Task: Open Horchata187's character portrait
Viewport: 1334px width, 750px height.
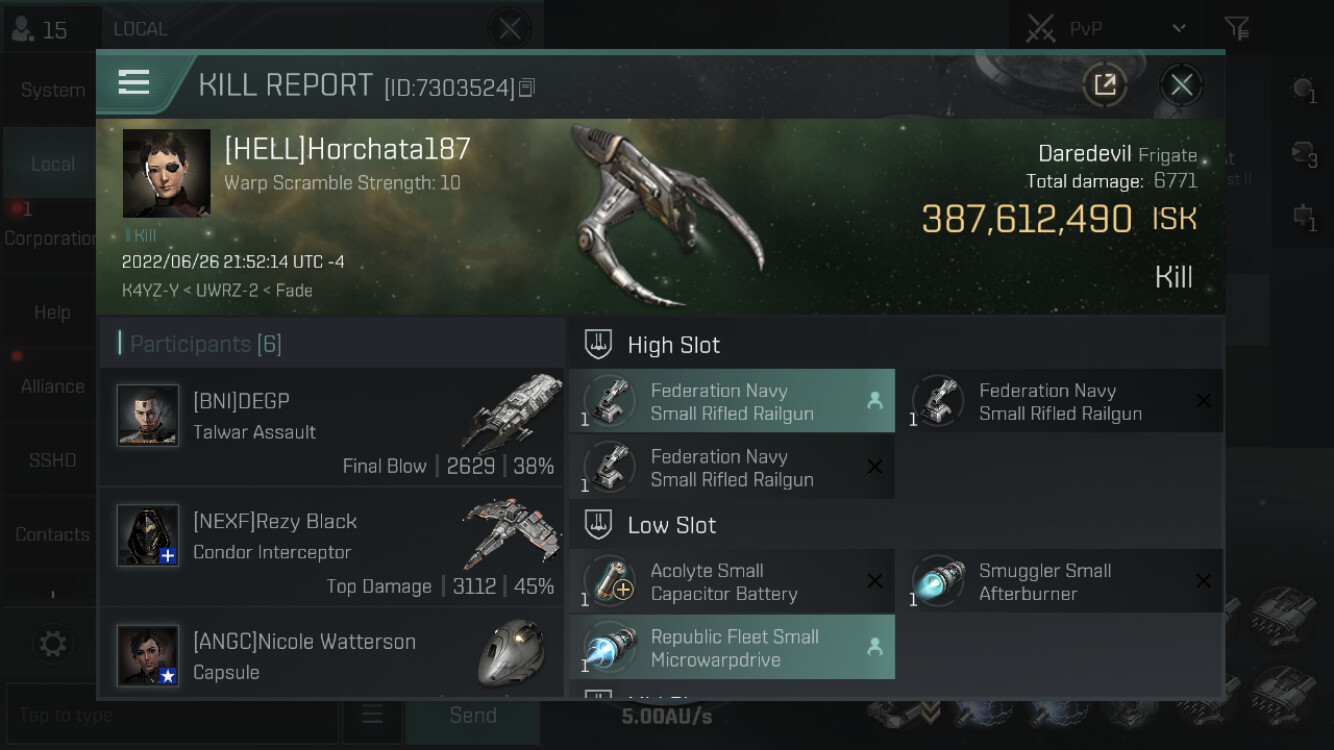Action: pos(166,173)
